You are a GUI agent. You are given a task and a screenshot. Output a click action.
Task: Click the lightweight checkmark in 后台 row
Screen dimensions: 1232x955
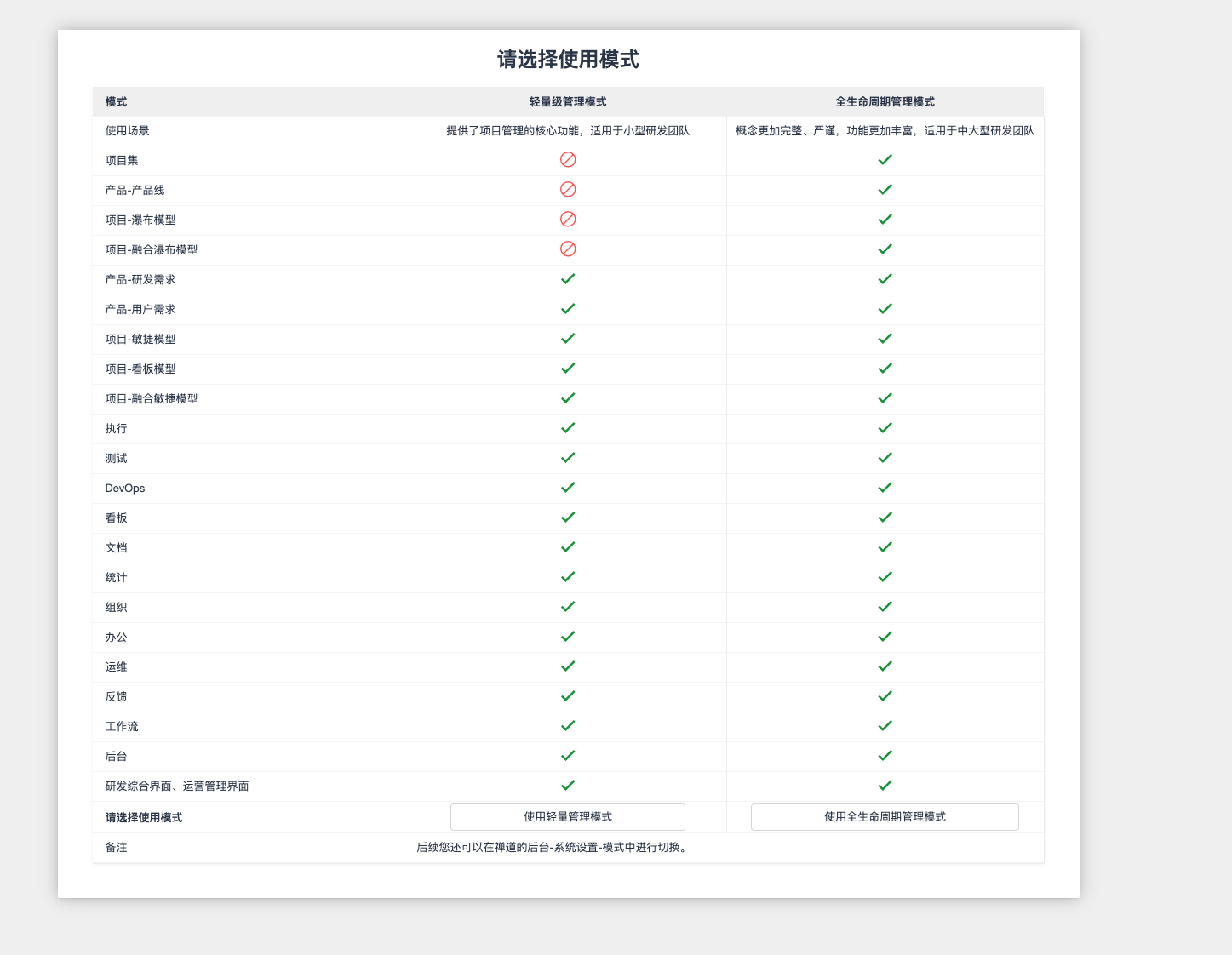568,756
